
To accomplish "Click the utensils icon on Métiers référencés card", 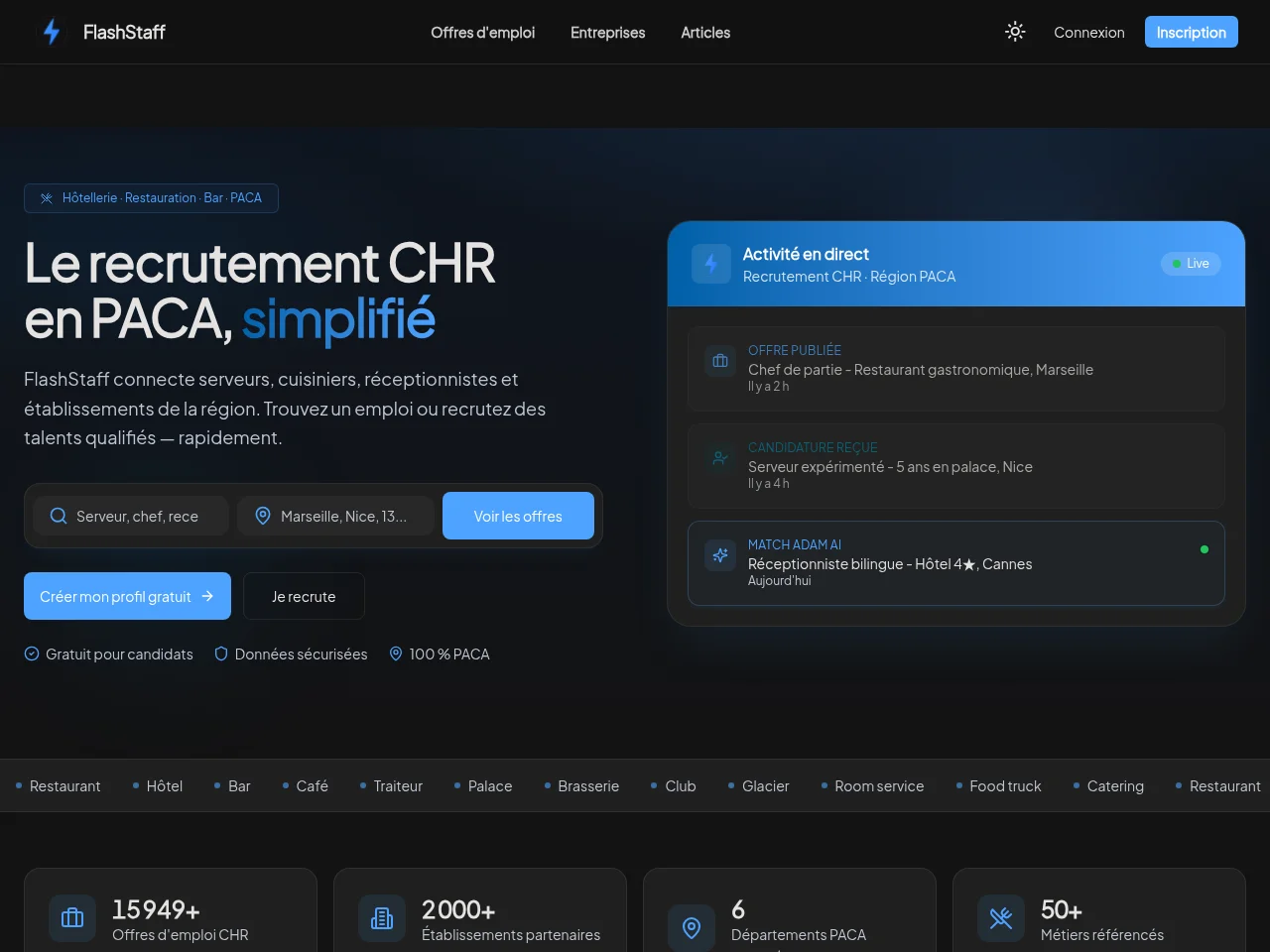I will click(1001, 918).
